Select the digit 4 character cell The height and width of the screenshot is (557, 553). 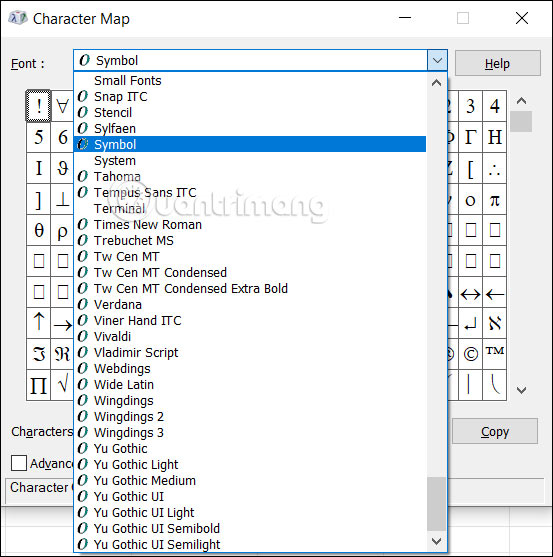coord(494,106)
